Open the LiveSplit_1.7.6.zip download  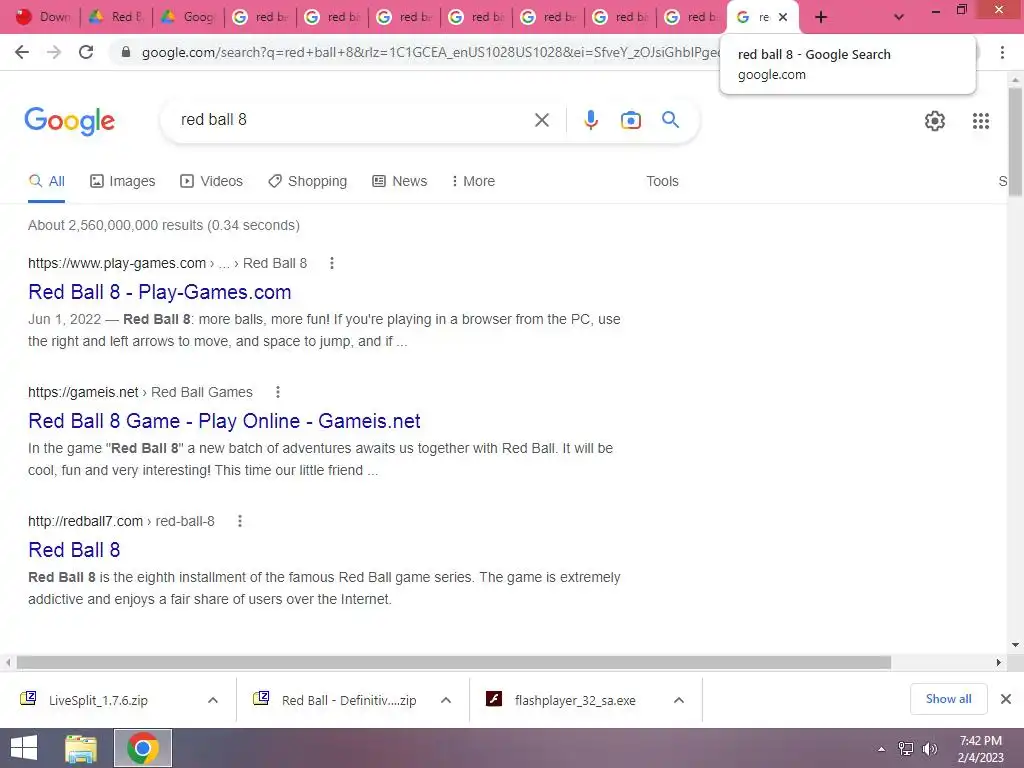99,700
